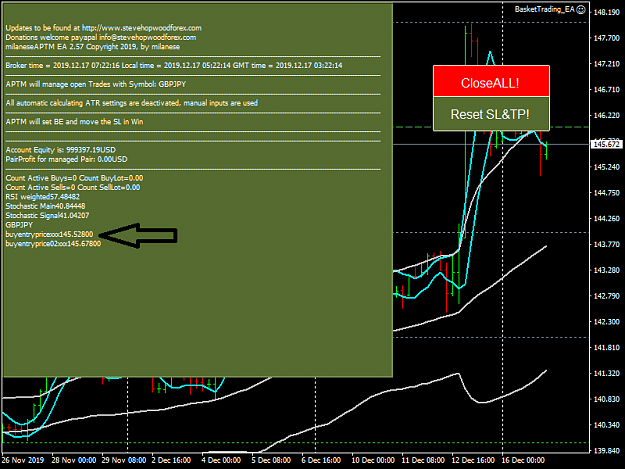This screenshot has width=625, height=469.
Task: Click the current price label 145.672
Action: (x=606, y=144)
